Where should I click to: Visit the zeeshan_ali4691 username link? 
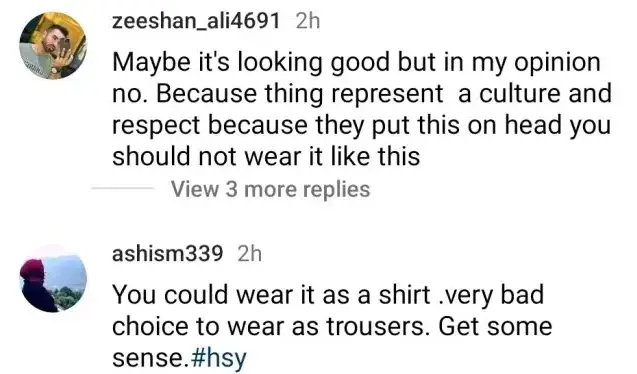pyautogui.click(x=196, y=21)
